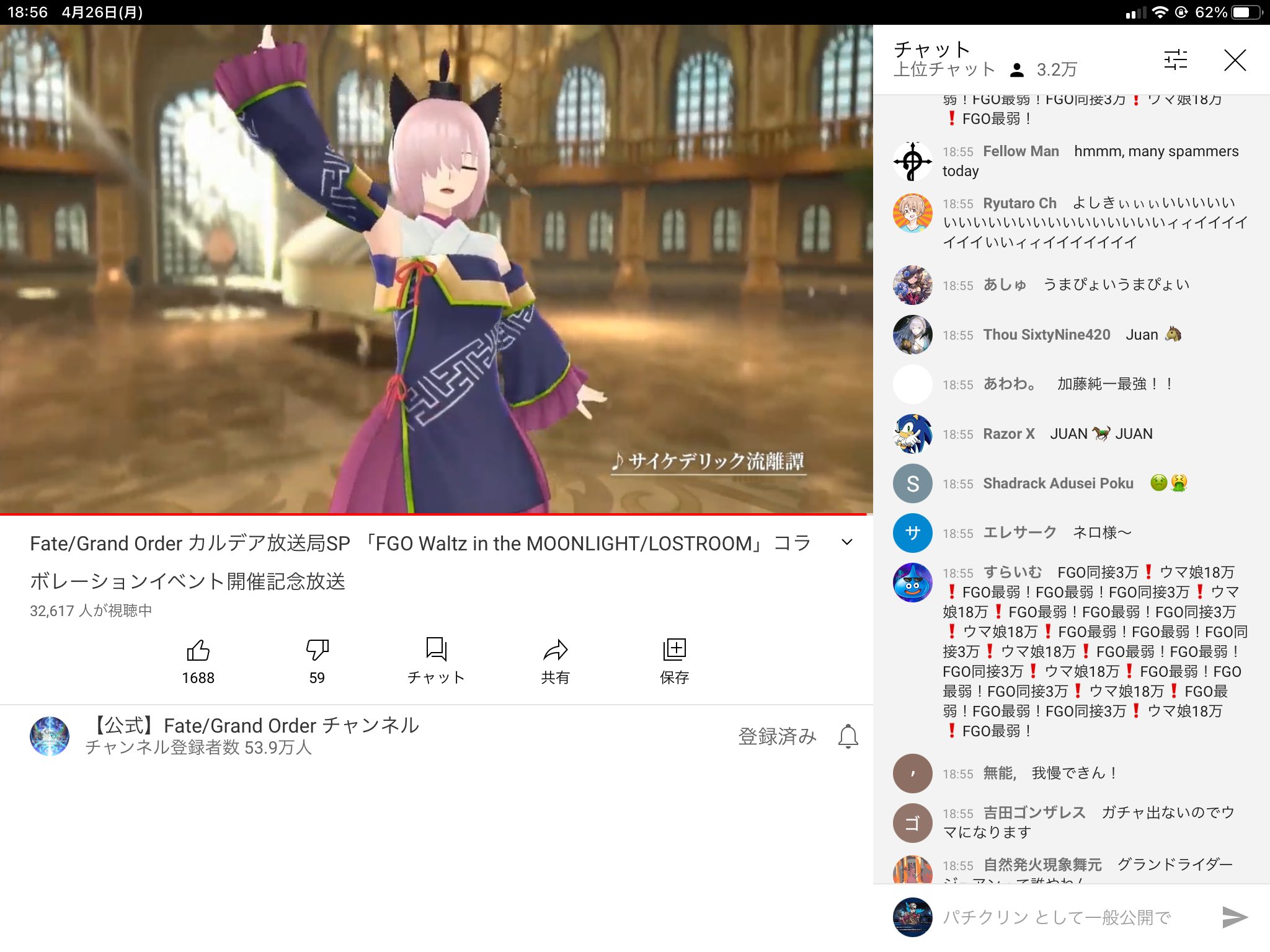The height and width of the screenshot is (952, 1270).
Task: Select 吉田ゴンザレス's ガチャ出ない message
Action: pyautogui.click(x=1089, y=822)
